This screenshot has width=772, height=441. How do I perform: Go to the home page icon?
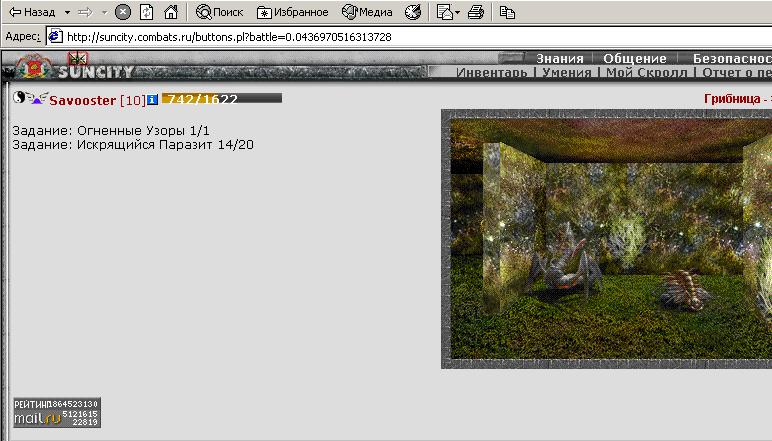(x=171, y=12)
